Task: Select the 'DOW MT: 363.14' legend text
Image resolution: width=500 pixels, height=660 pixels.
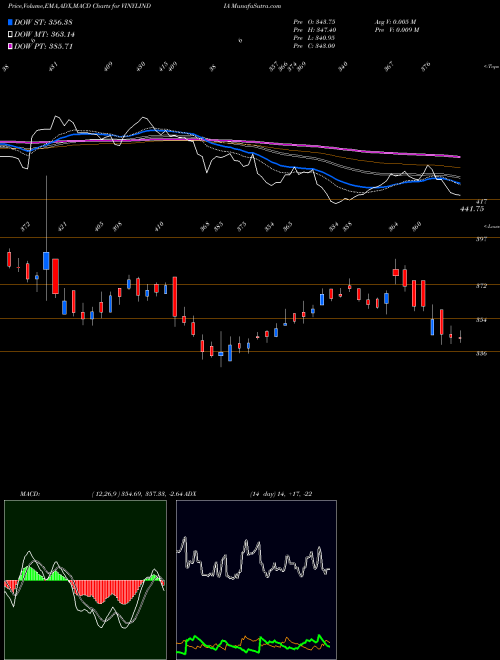Action: (44, 35)
